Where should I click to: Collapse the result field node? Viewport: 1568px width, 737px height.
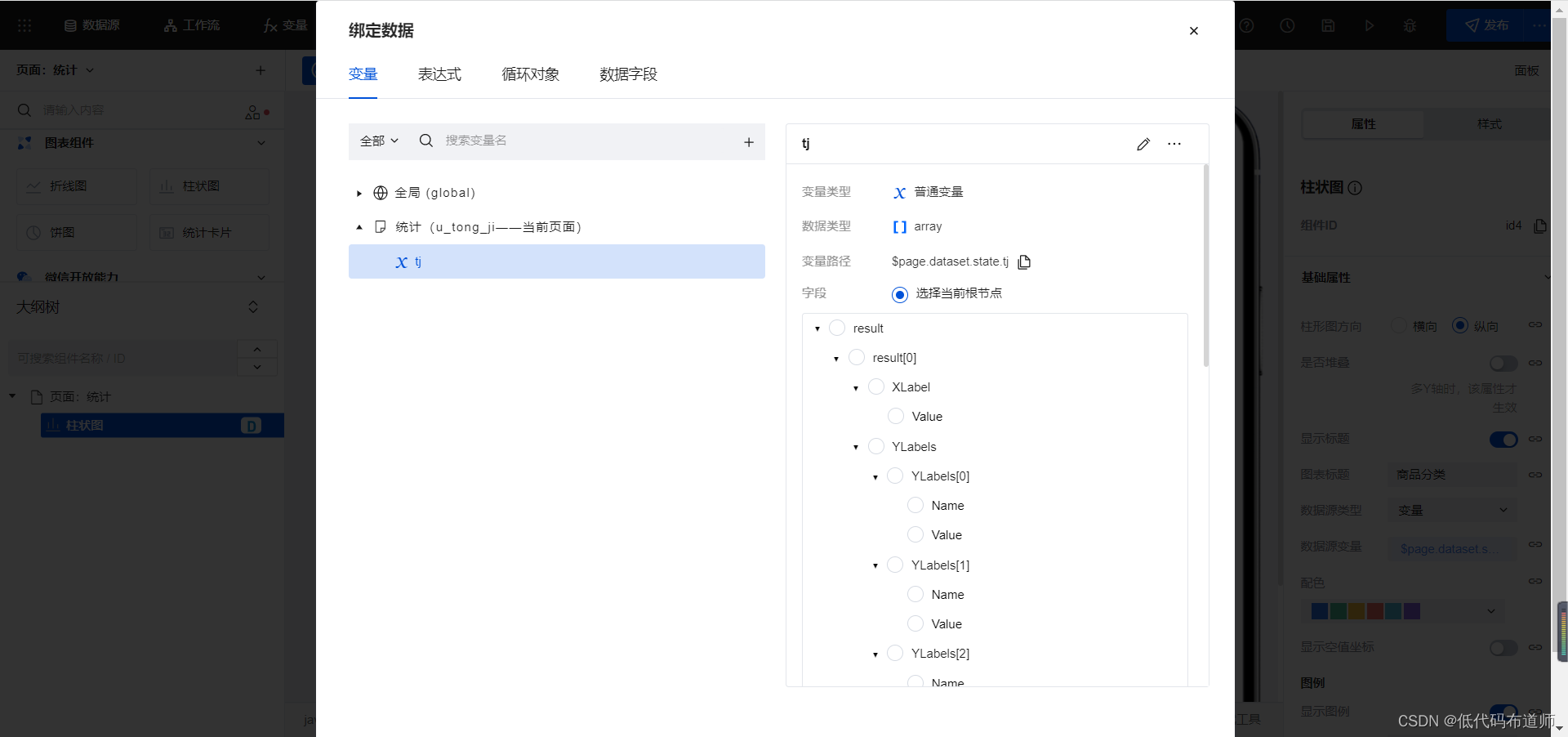tap(817, 328)
